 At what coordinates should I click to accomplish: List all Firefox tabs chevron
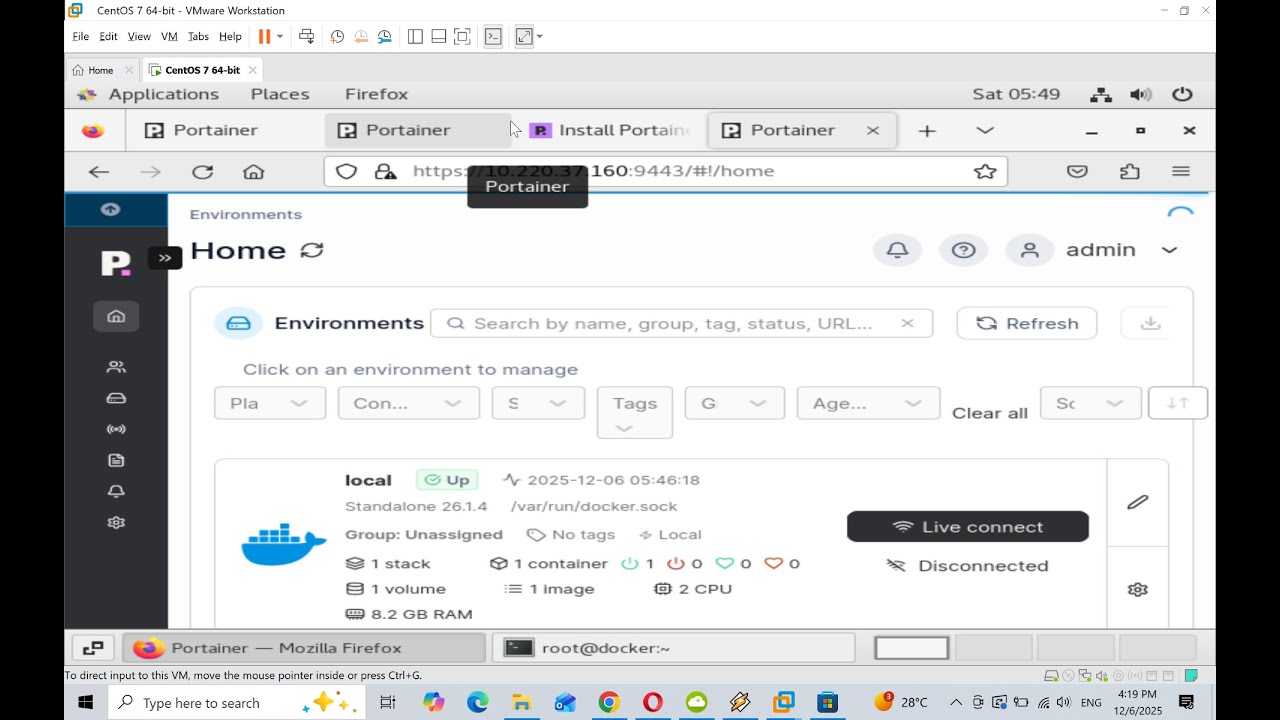pos(985,130)
